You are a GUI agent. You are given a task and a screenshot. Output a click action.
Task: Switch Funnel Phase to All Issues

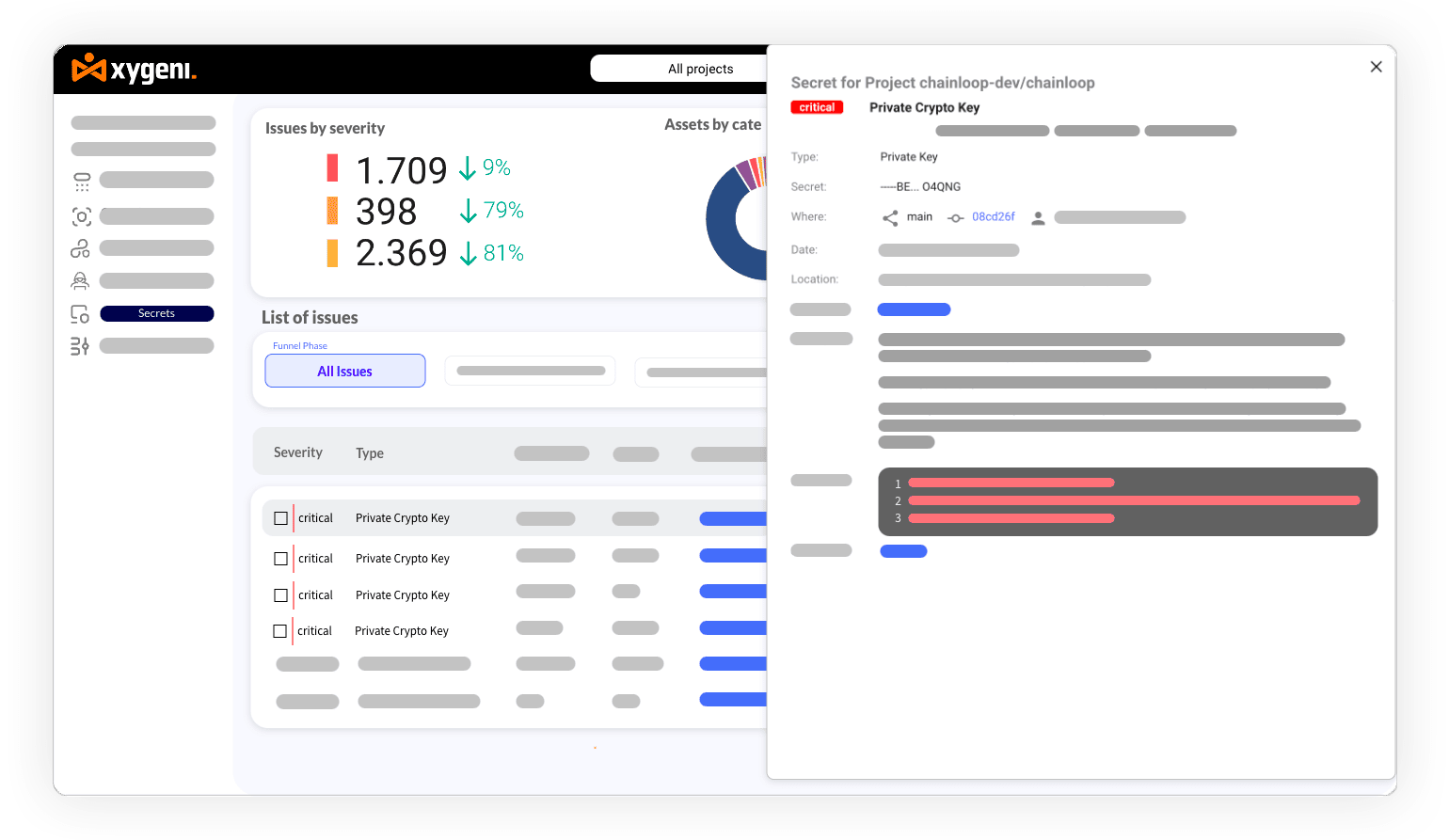point(344,371)
